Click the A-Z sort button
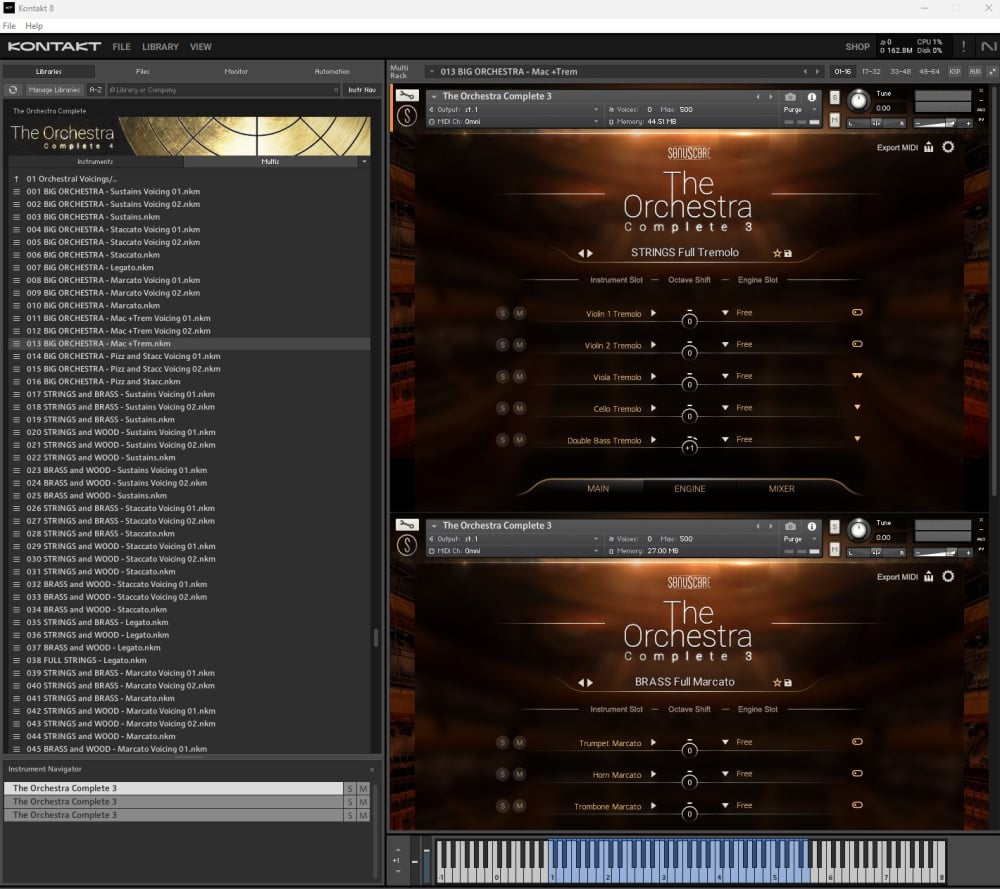The width and height of the screenshot is (1000, 889). [x=95, y=90]
